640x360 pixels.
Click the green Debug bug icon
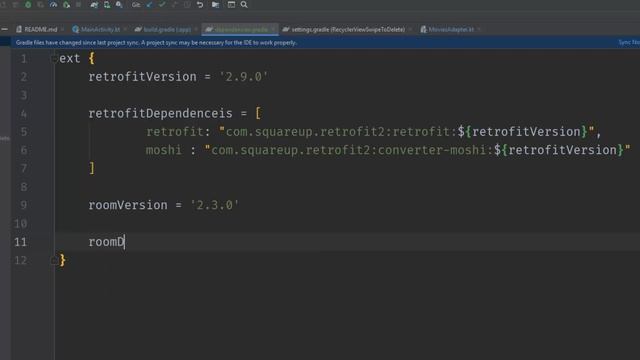28,4
